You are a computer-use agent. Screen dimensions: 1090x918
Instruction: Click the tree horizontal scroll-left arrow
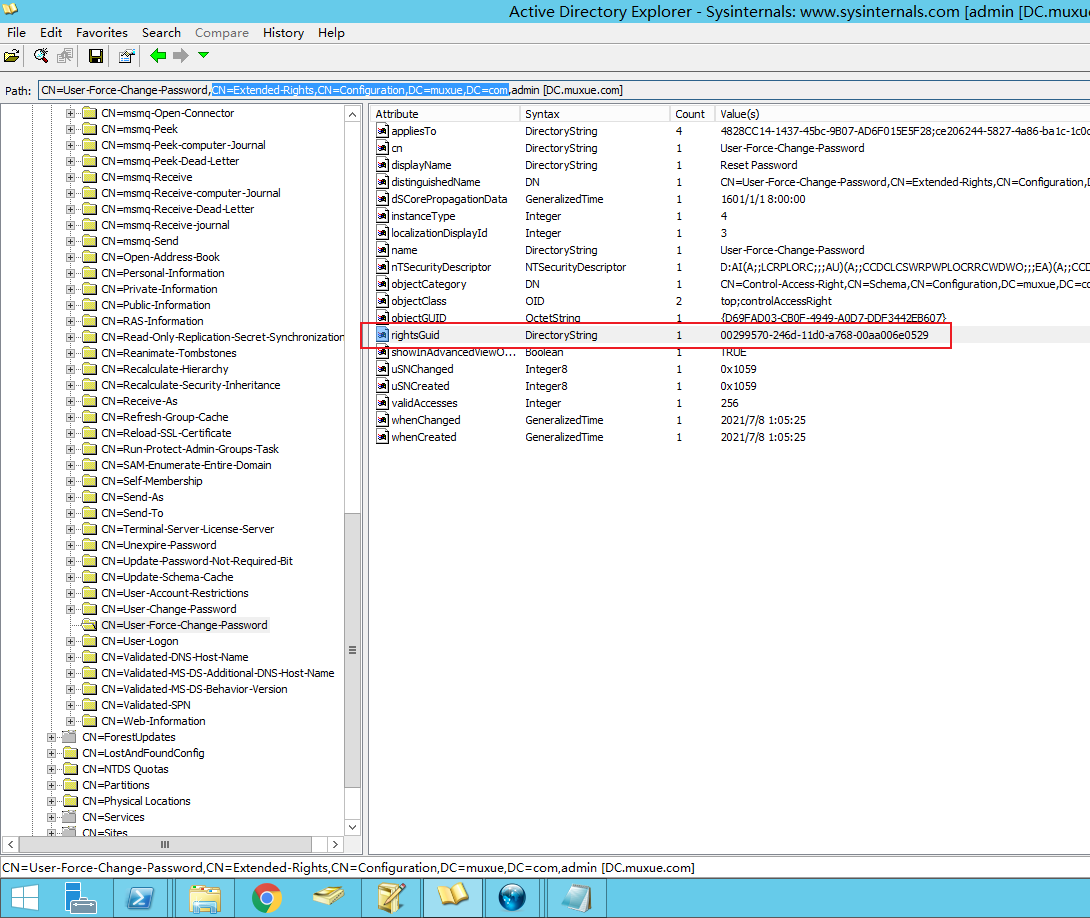(10, 844)
